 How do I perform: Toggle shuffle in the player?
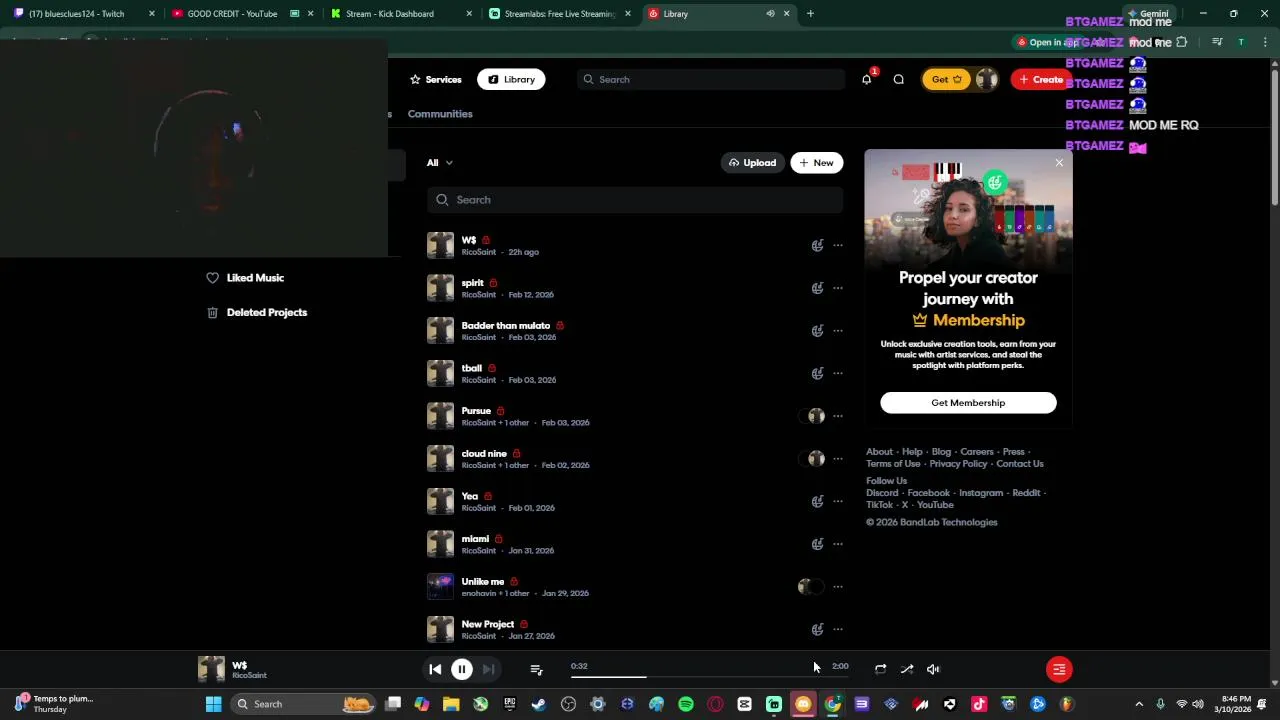[907, 669]
